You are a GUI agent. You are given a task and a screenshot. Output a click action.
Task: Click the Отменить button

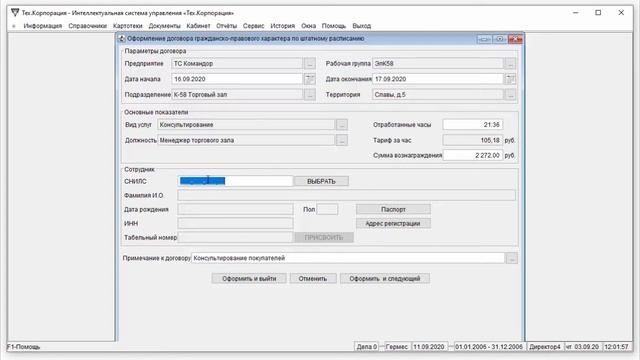tap(313, 279)
